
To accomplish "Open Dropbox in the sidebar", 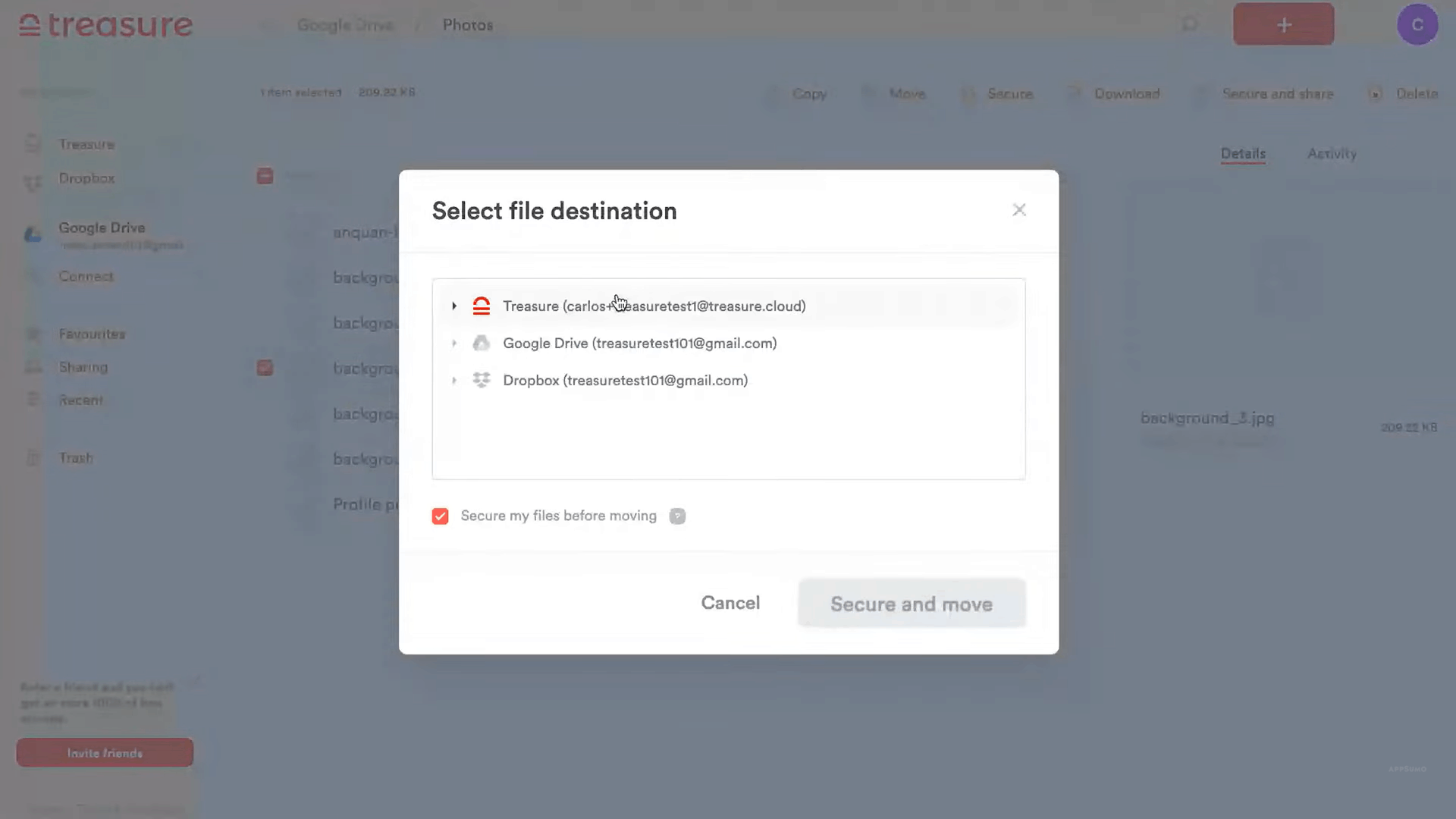I will pos(86,178).
